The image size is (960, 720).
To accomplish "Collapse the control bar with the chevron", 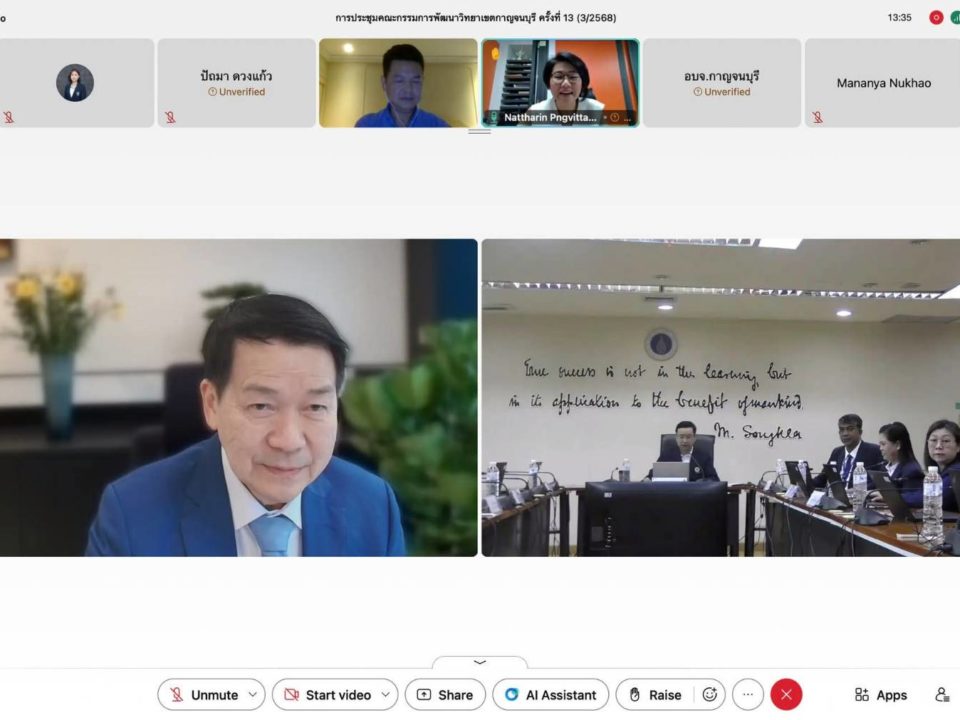I will pyautogui.click(x=480, y=662).
